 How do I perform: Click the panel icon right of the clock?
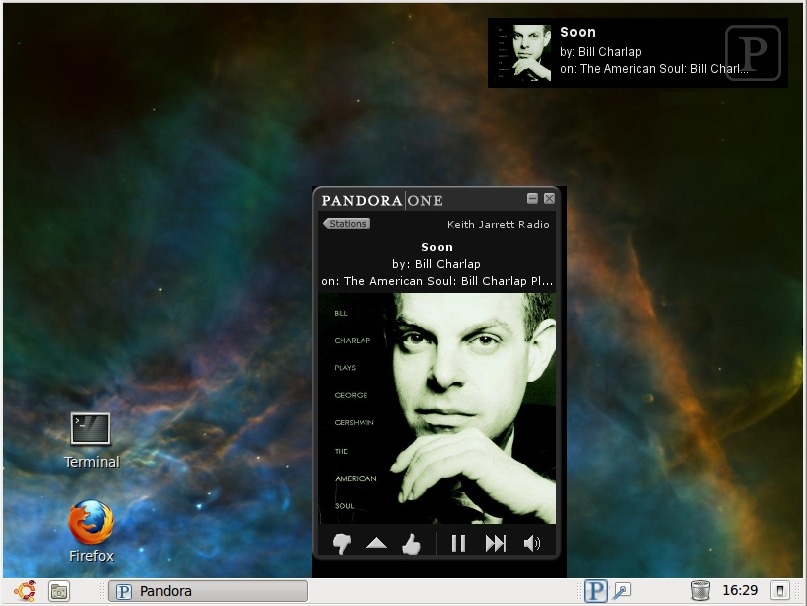coord(779,591)
